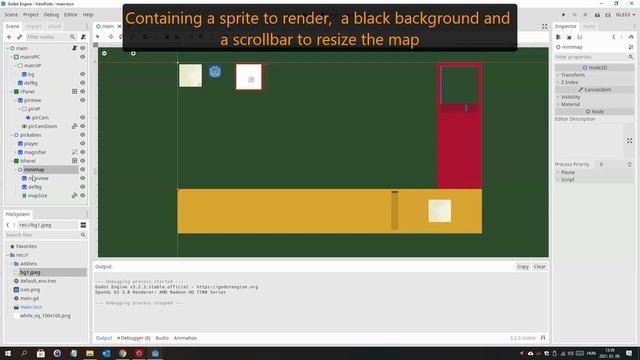Open the Help menu
Image resolution: width=640 pixels, height=360 pixels.
coord(88,15)
